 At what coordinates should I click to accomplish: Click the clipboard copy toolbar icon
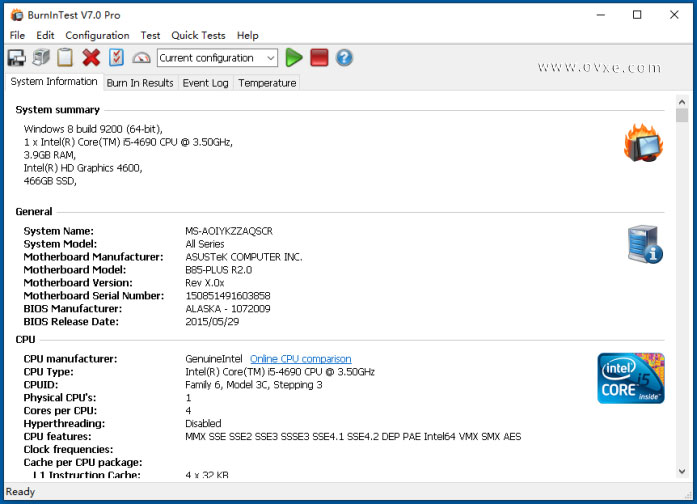(x=65, y=58)
